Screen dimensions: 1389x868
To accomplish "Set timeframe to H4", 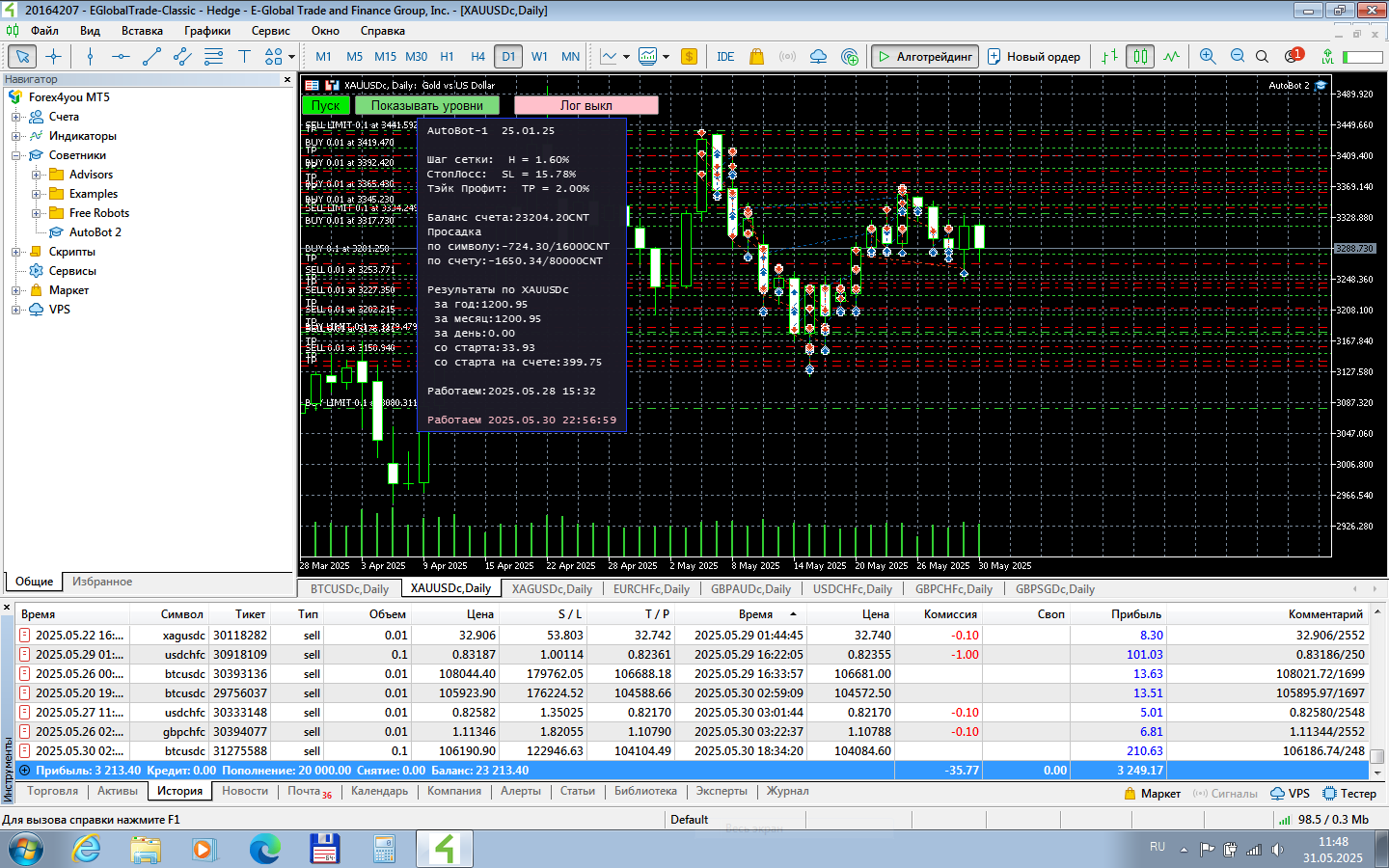I will click(477, 57).
